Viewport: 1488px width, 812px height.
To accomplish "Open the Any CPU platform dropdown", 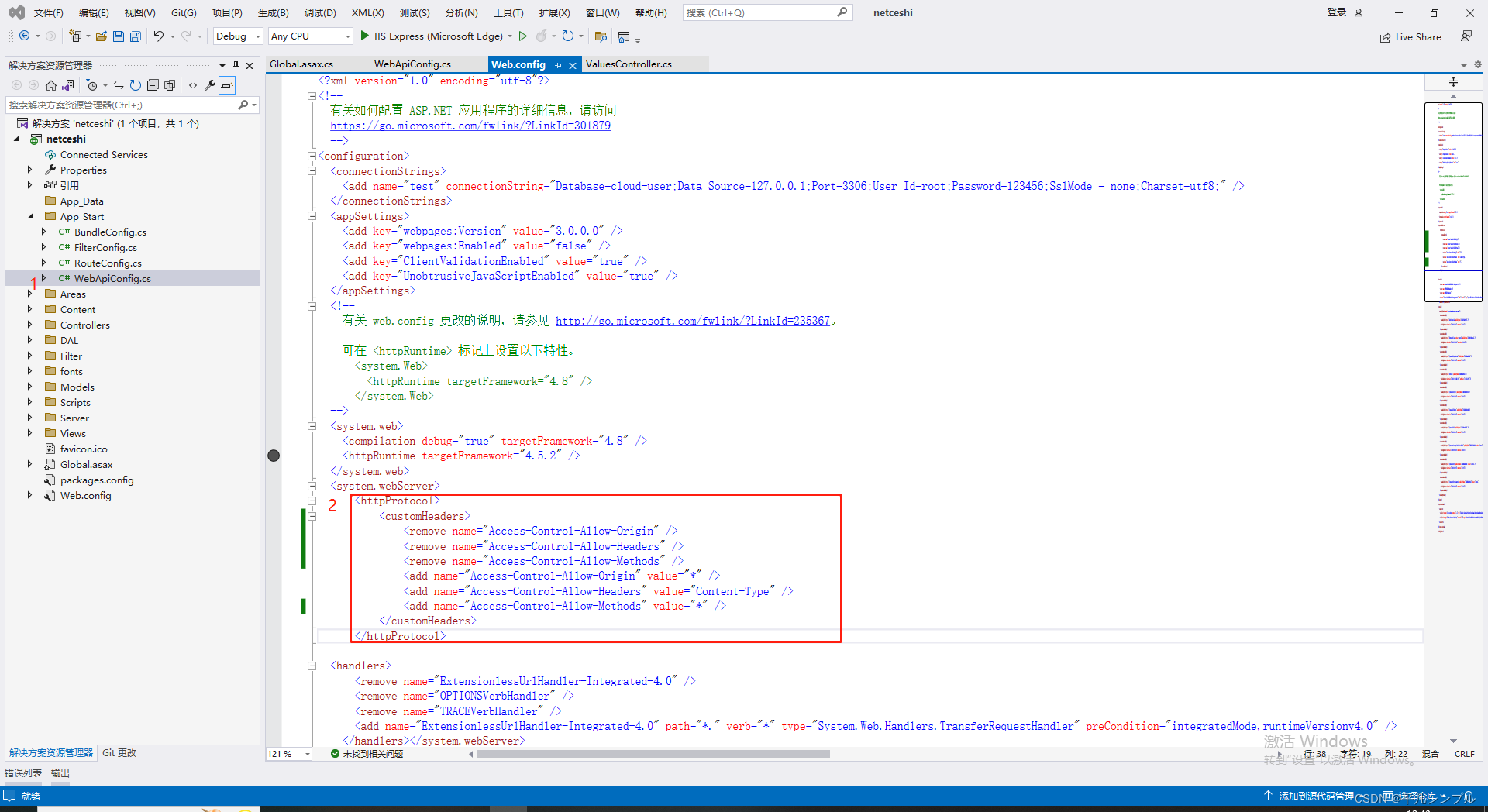I will 349,36.
